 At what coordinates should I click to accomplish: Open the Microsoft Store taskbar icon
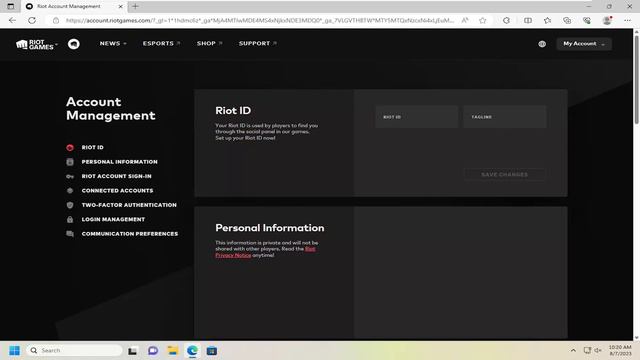point(212,351)
